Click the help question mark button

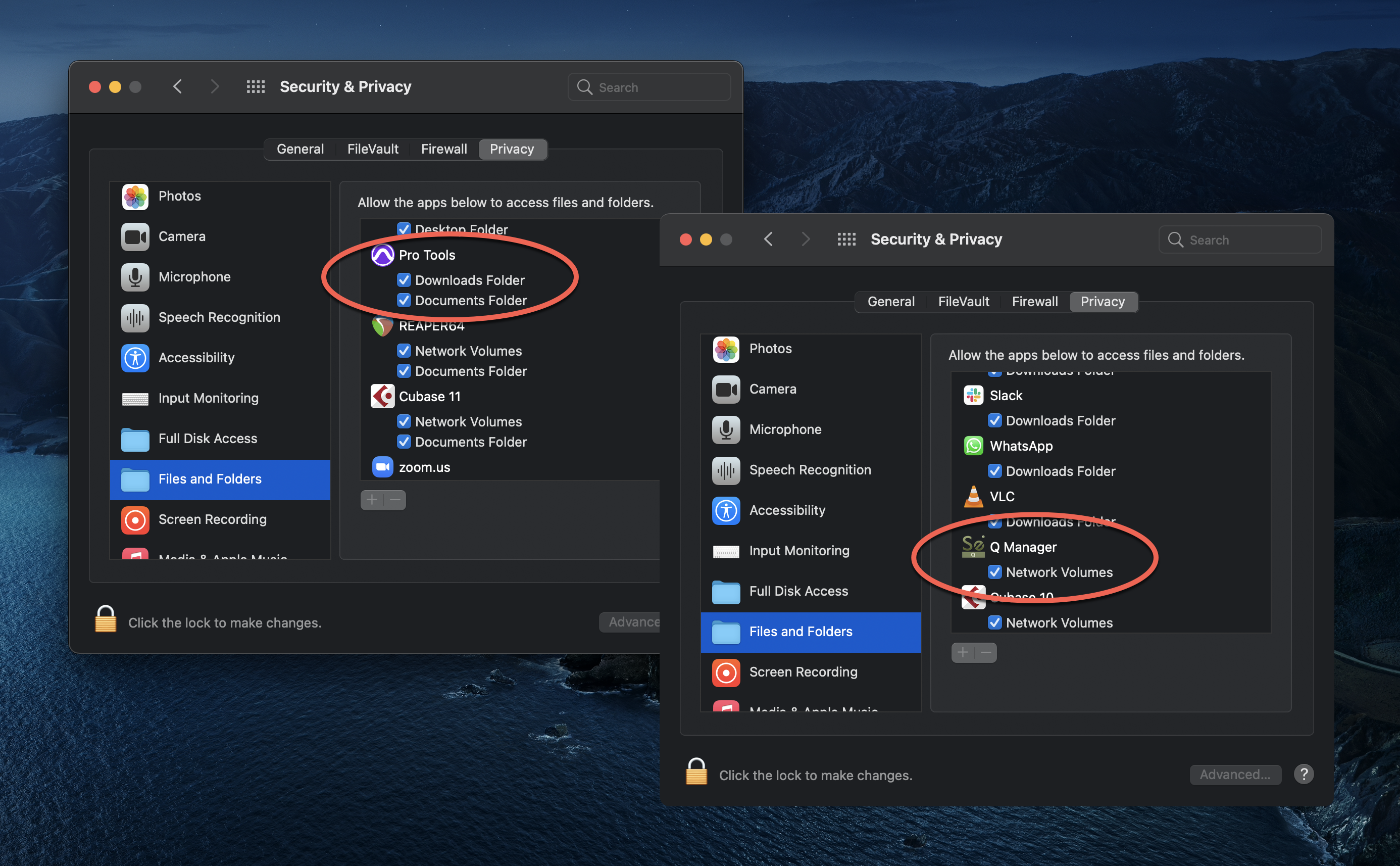(1303, 775)
